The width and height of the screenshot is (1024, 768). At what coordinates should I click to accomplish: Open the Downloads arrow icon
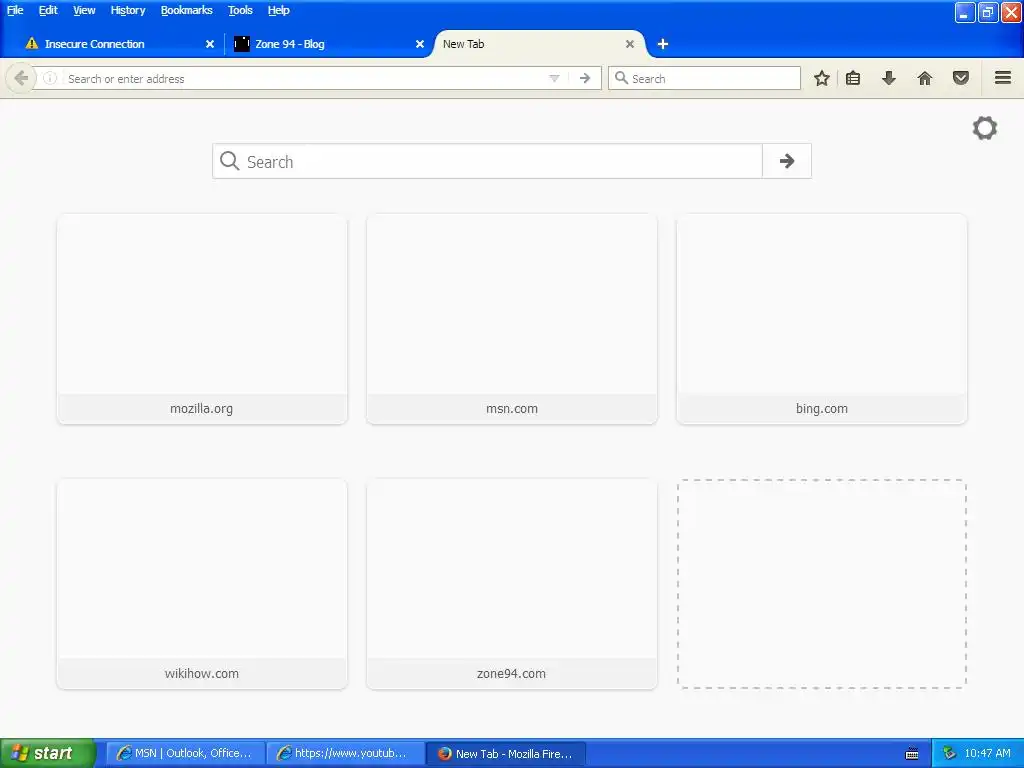coord(889,78)
